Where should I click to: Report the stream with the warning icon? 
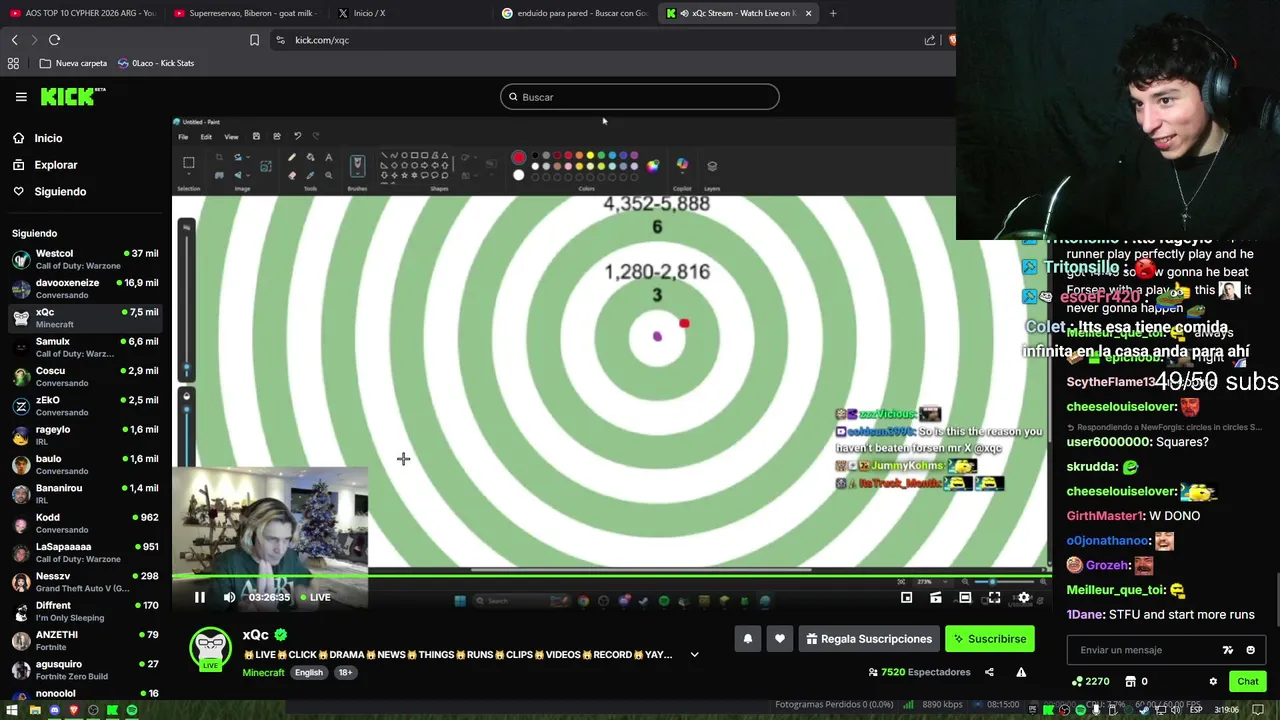click(1021, 672)
